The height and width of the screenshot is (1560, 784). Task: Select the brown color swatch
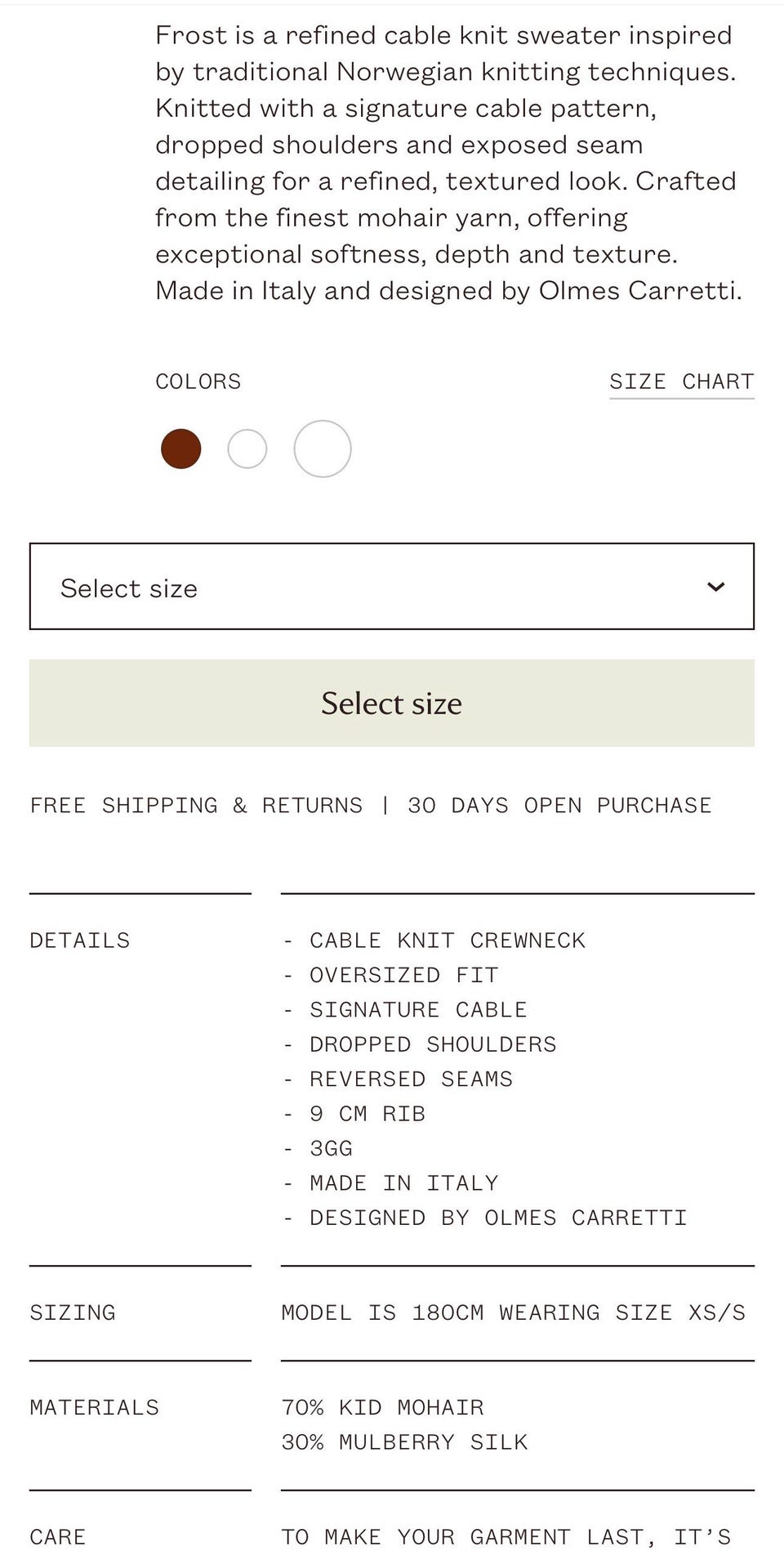pyautogui.click(x=181, y=449)
